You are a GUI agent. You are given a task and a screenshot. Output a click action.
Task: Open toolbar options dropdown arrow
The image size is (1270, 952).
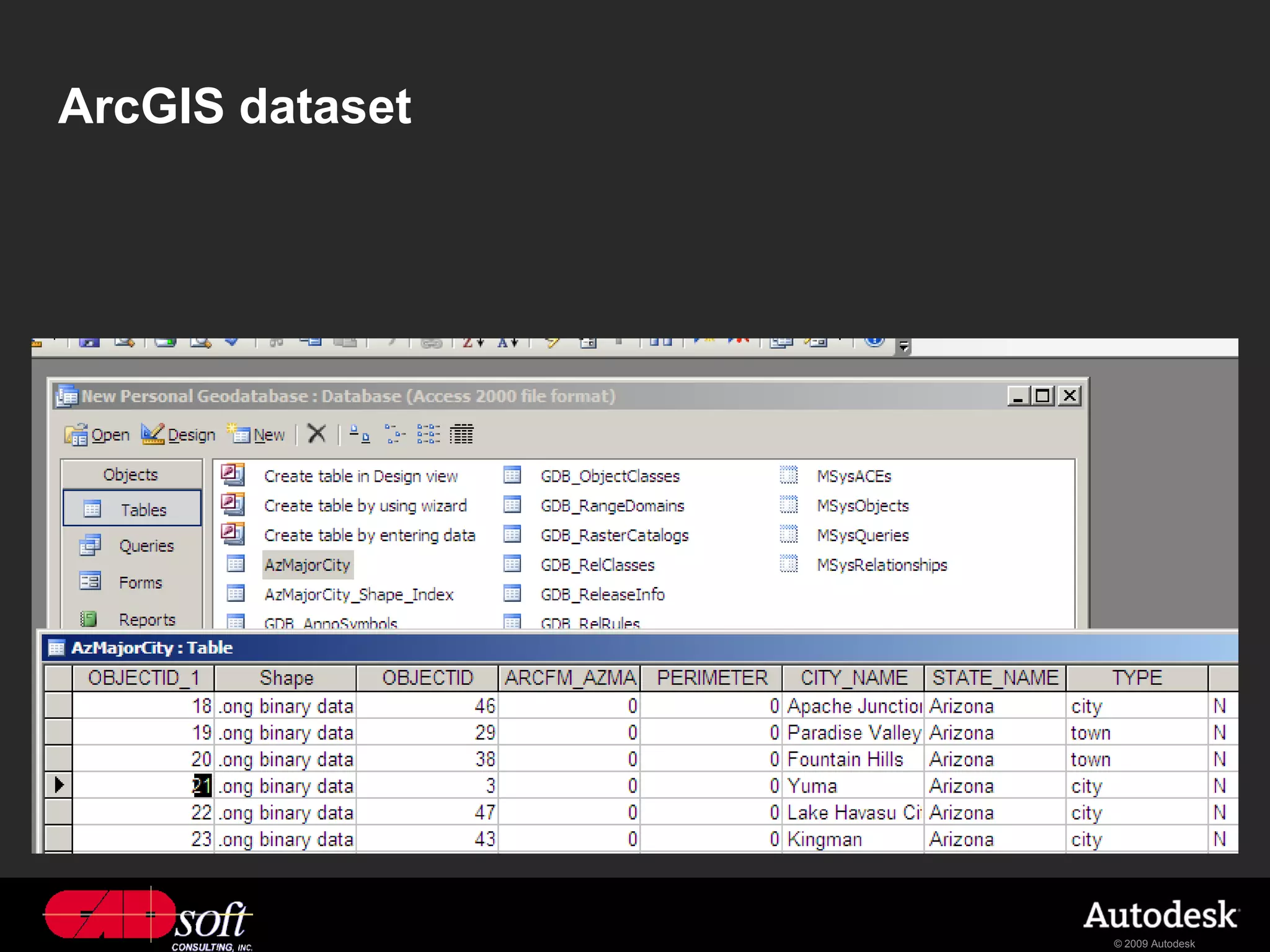(904, 346)
